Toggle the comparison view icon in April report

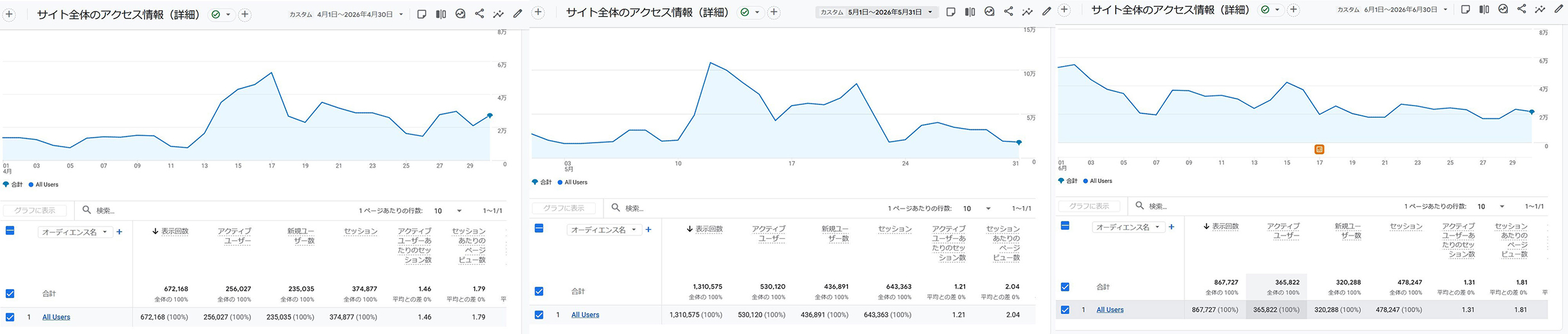(x=441, y=13)
